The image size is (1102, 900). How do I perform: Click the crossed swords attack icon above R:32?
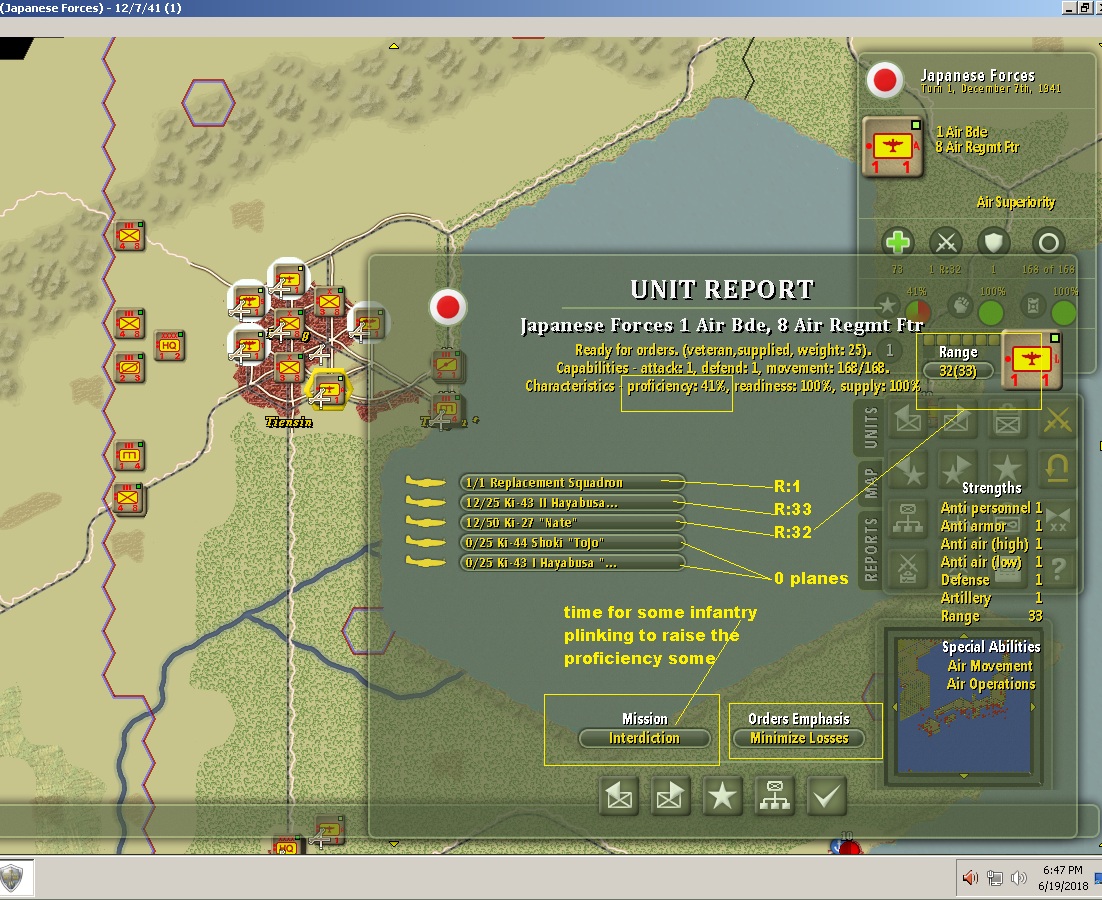(x=945, y=243)
